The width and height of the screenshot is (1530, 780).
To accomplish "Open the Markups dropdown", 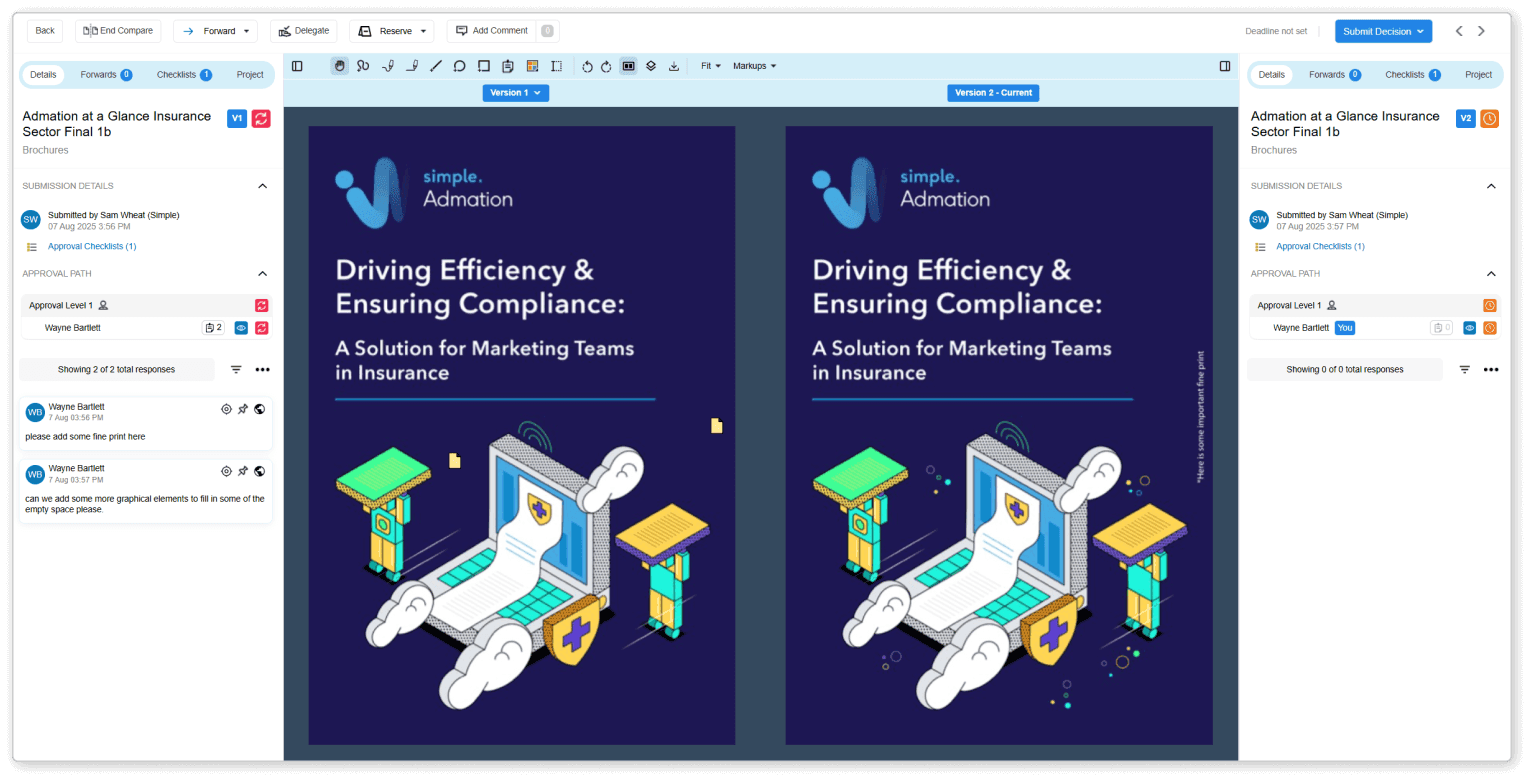I will pyautogui.click(x=754, y=66).
